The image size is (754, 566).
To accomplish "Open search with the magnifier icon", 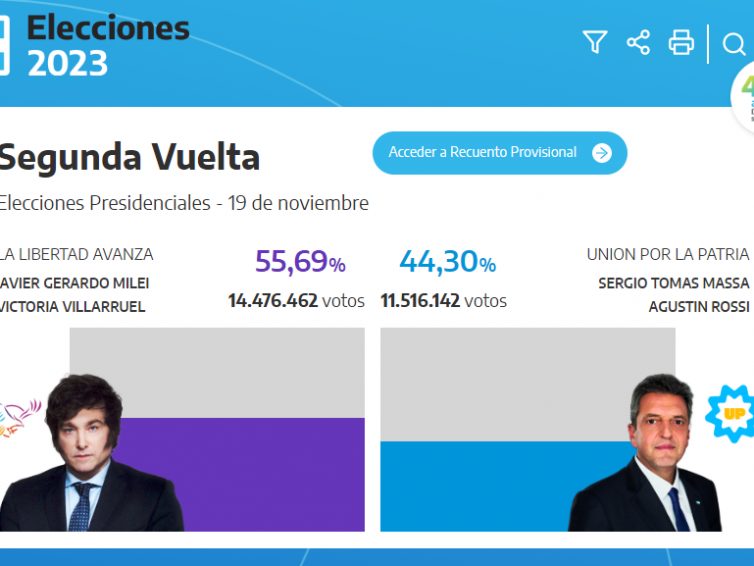I will (734, 43).
